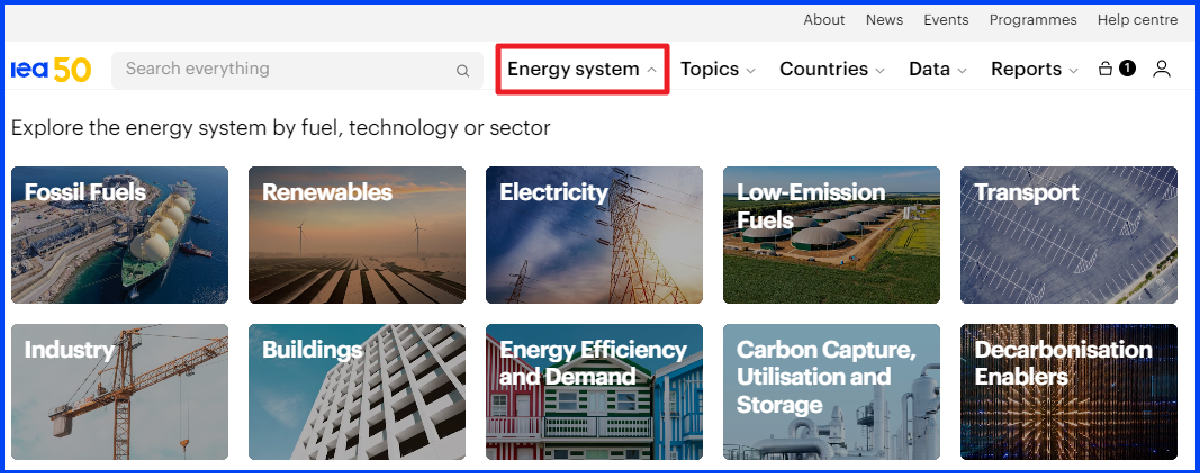Open the user account icon
This screenshot has height=473, width=1200.
(x=1161, y=69)
